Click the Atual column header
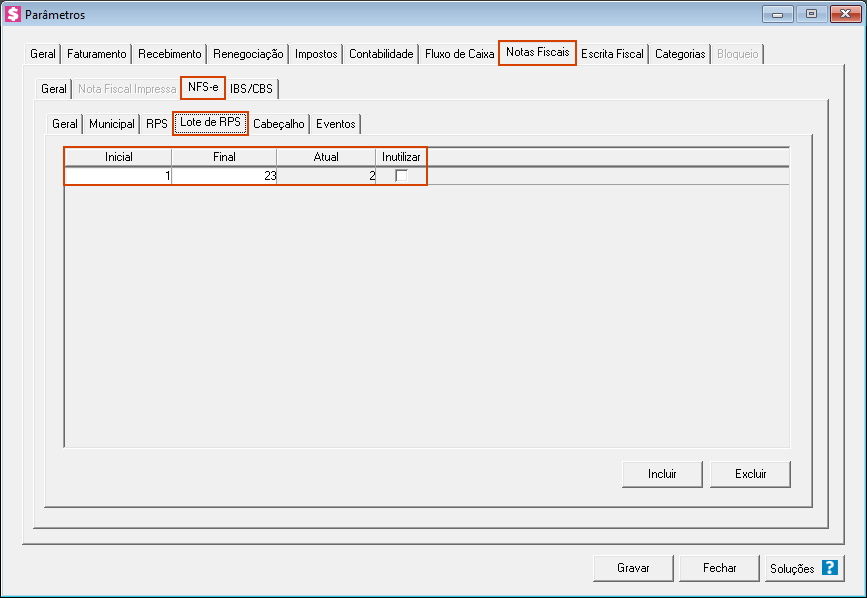 point(326,157)
